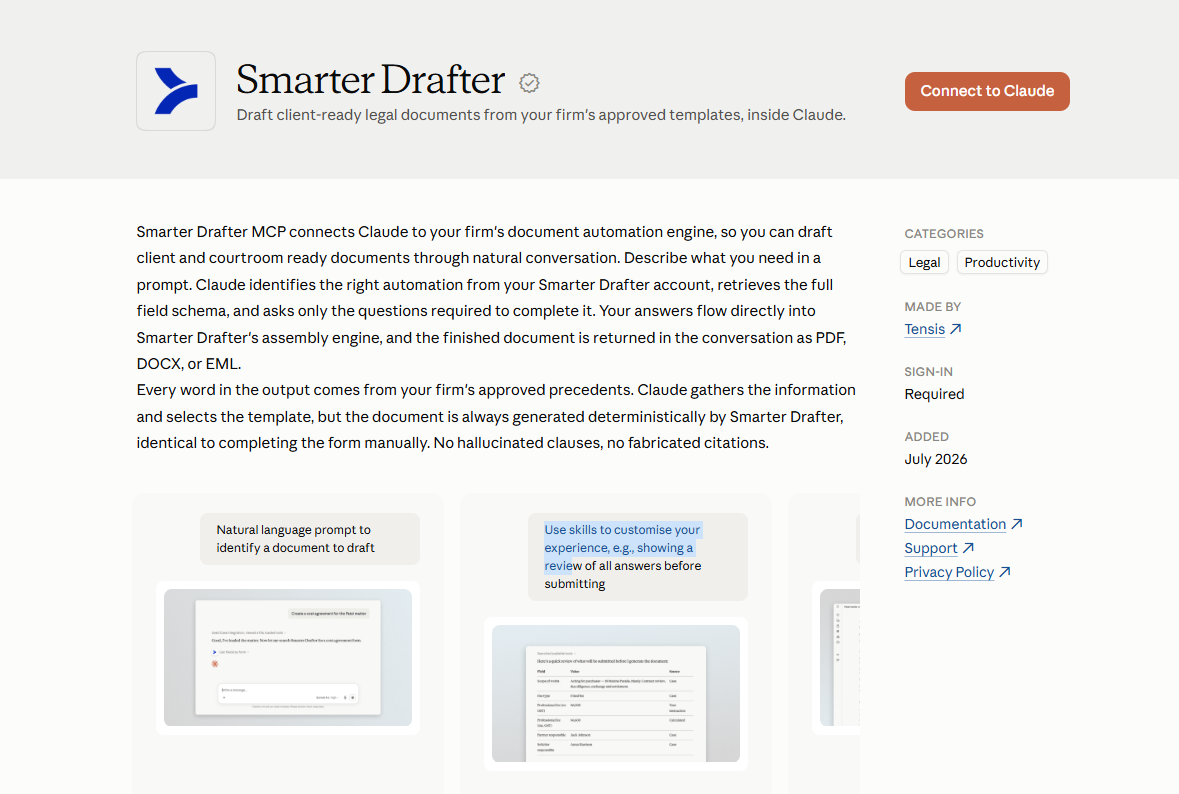Viewport: 1179px width, 794px height.
Task: Click the SIGN-IN heading
Action: pos(928,371)
